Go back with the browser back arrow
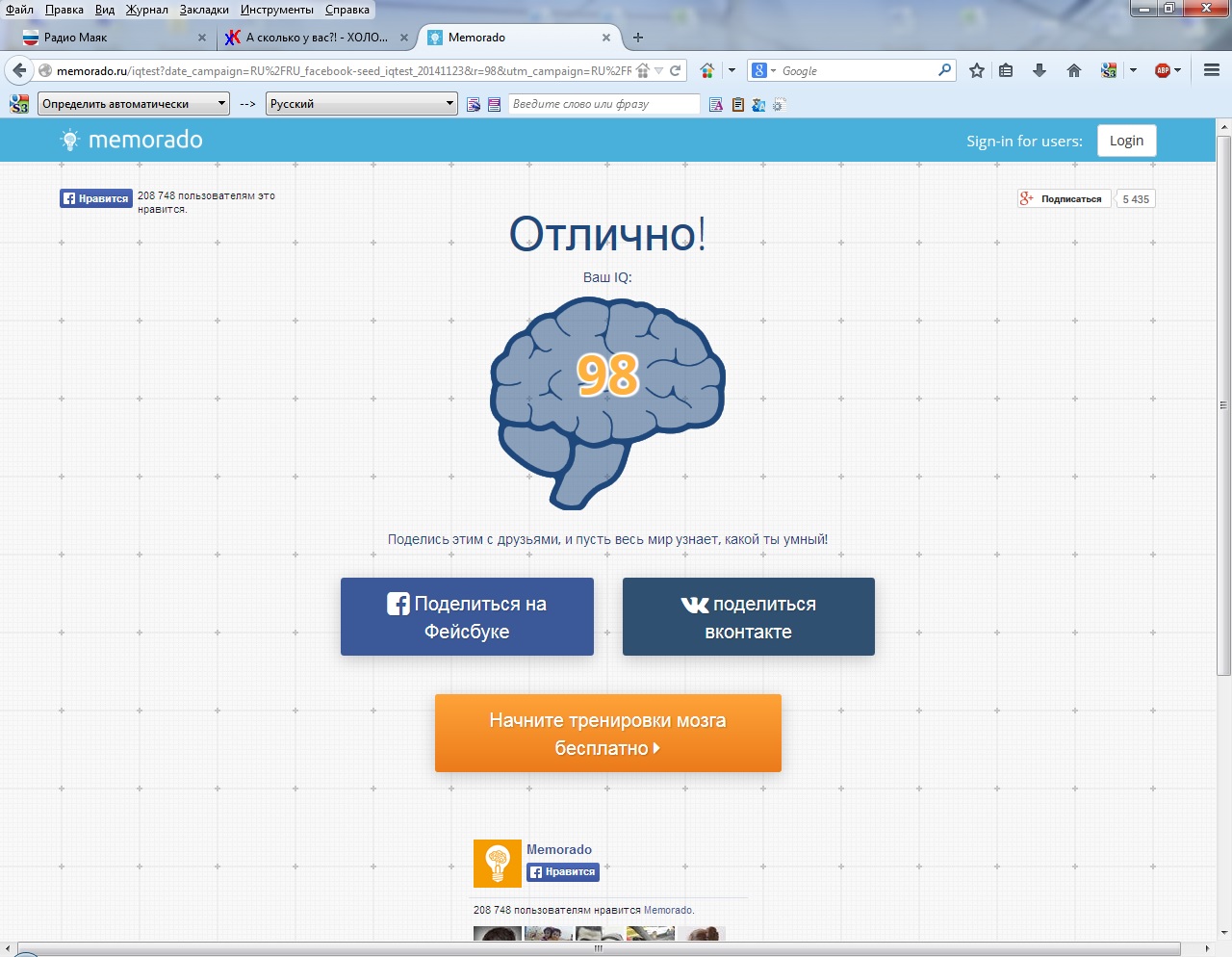The height and width of the screenshot is (957, 1232). tap(19, 70)
